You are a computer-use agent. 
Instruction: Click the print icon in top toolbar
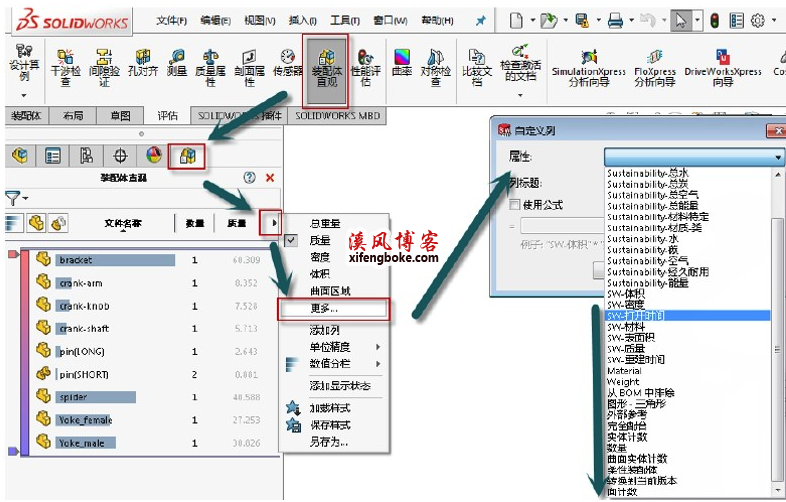[x=615, y=21]
